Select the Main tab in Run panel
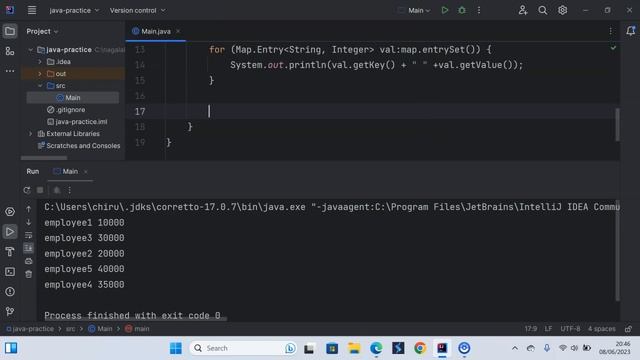This screenshot has width=640, height=360. (x=66, y=171)
